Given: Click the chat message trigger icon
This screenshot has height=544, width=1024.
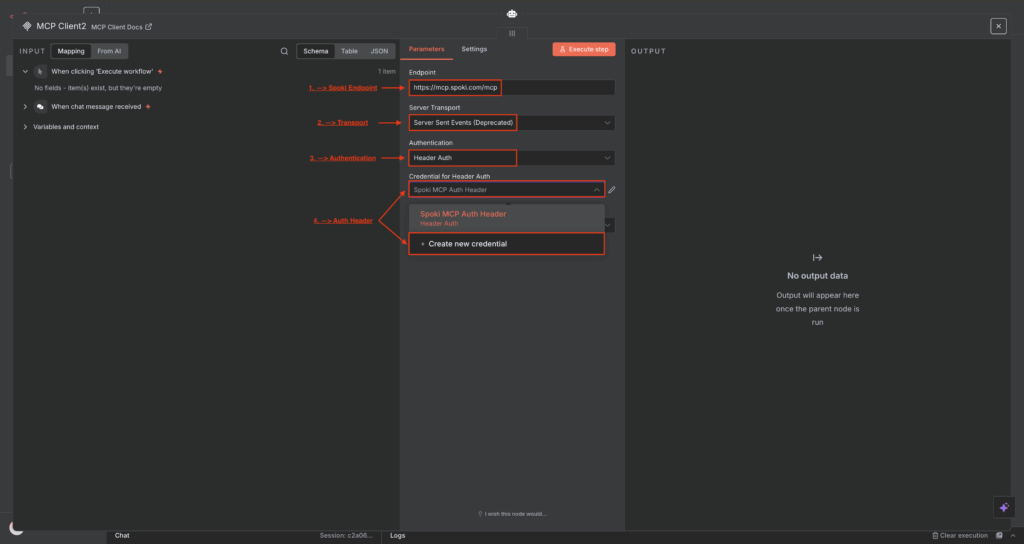Looking at the screenshot, I should pyautogui.click(x=40, y=106).
